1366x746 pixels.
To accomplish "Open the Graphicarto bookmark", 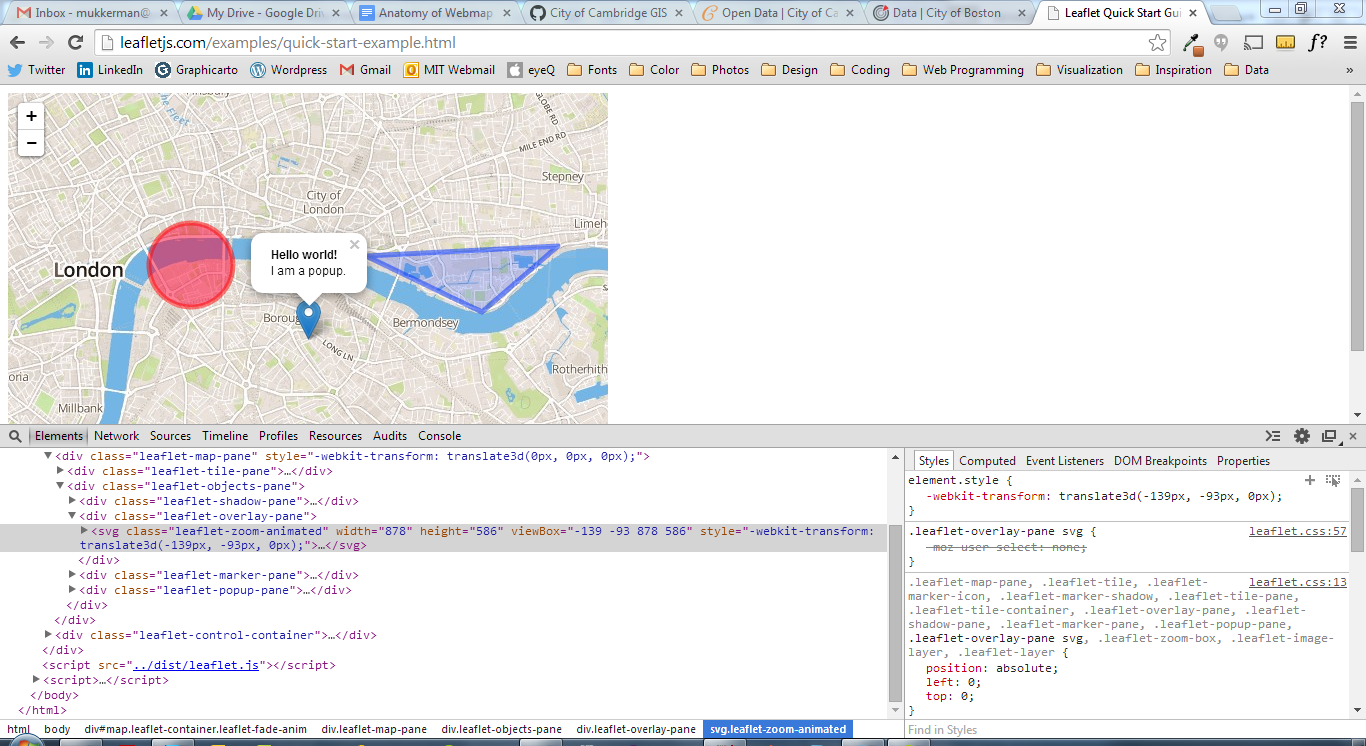I will (x=196, y=70).
